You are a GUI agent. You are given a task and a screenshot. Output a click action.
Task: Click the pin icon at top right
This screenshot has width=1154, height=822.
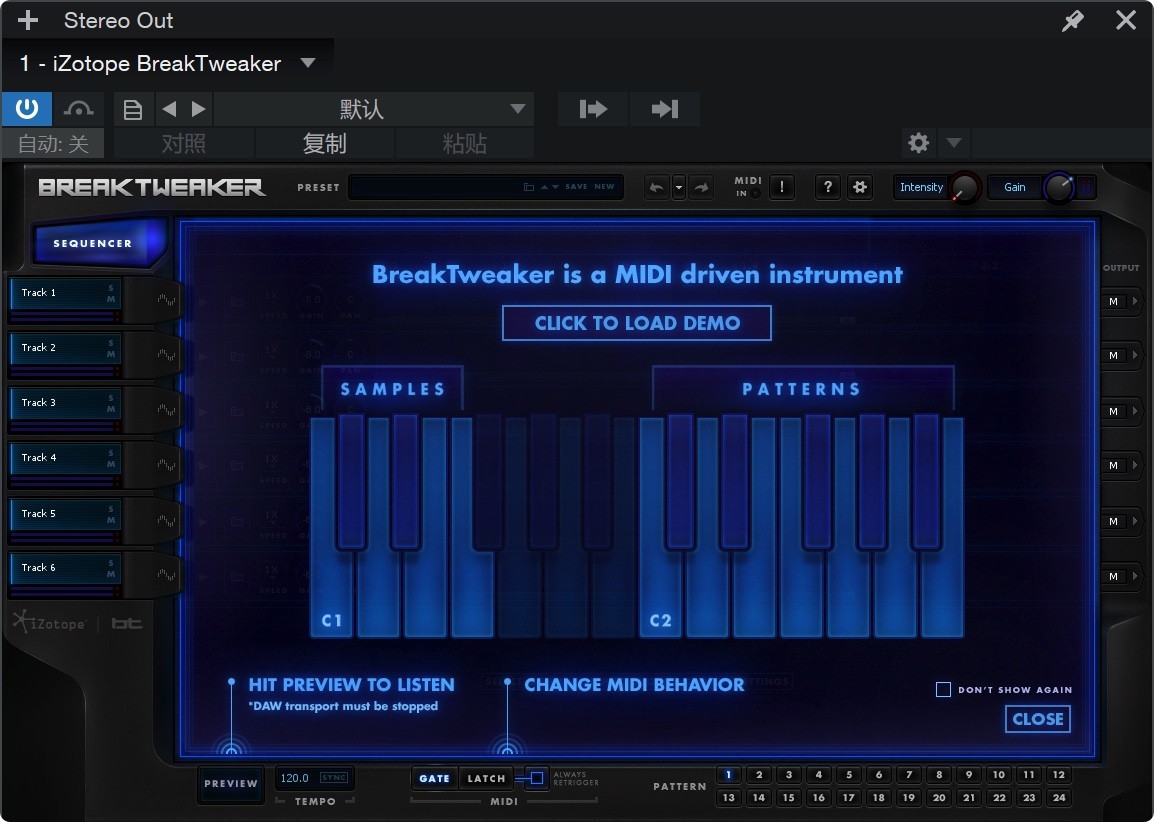[x=1073, y=20]
